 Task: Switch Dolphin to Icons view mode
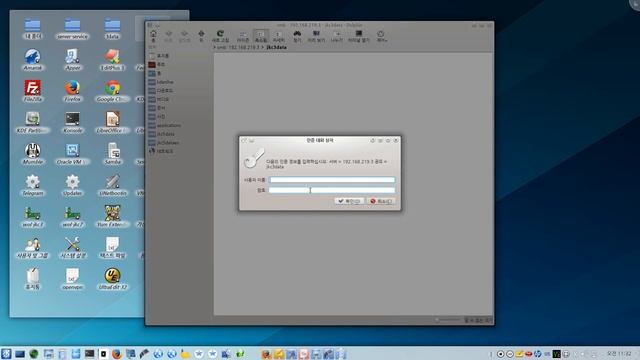tap(243, 37)
